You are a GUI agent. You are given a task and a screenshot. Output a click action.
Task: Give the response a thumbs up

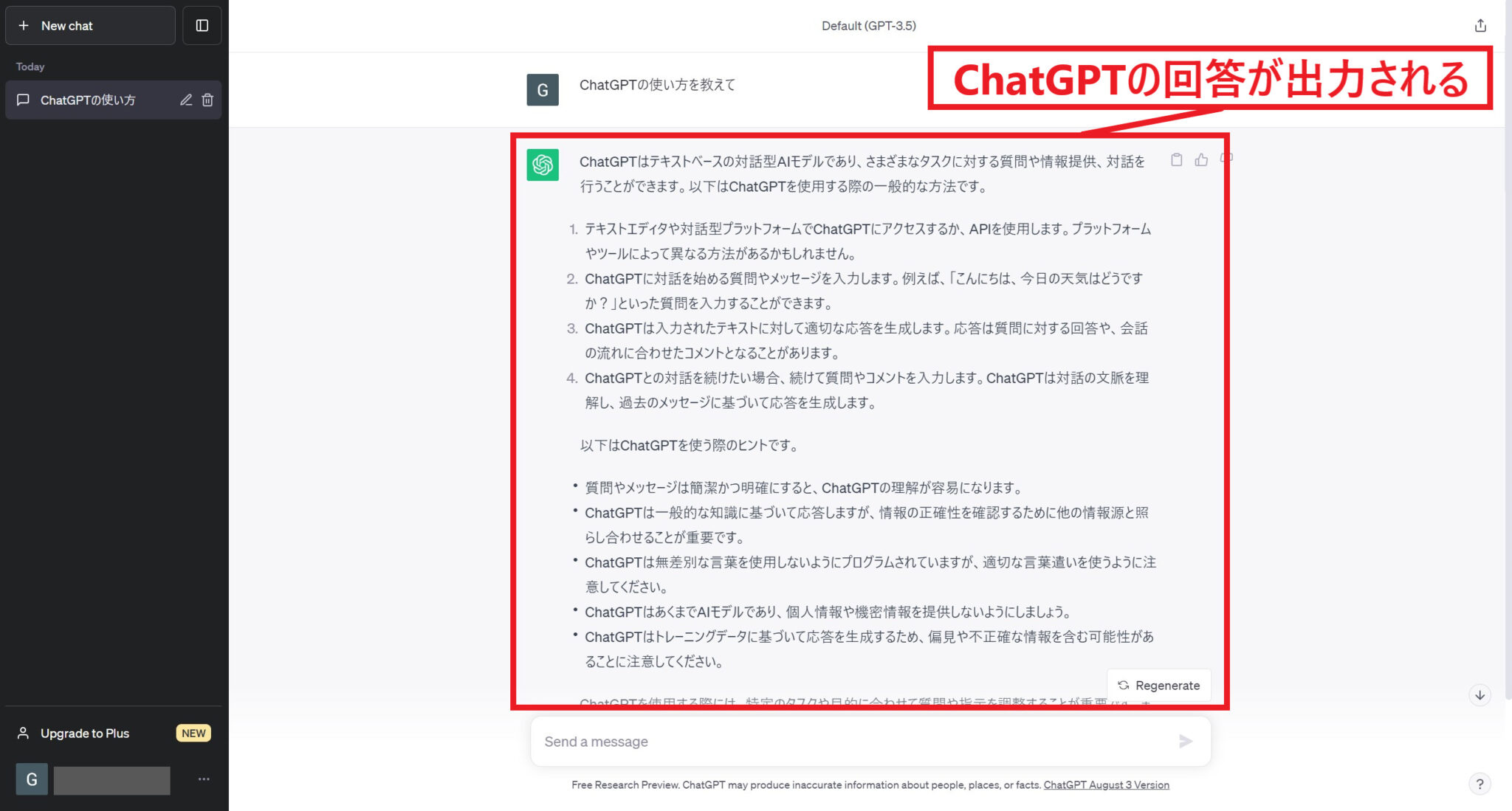click(x=1201, y=159)
